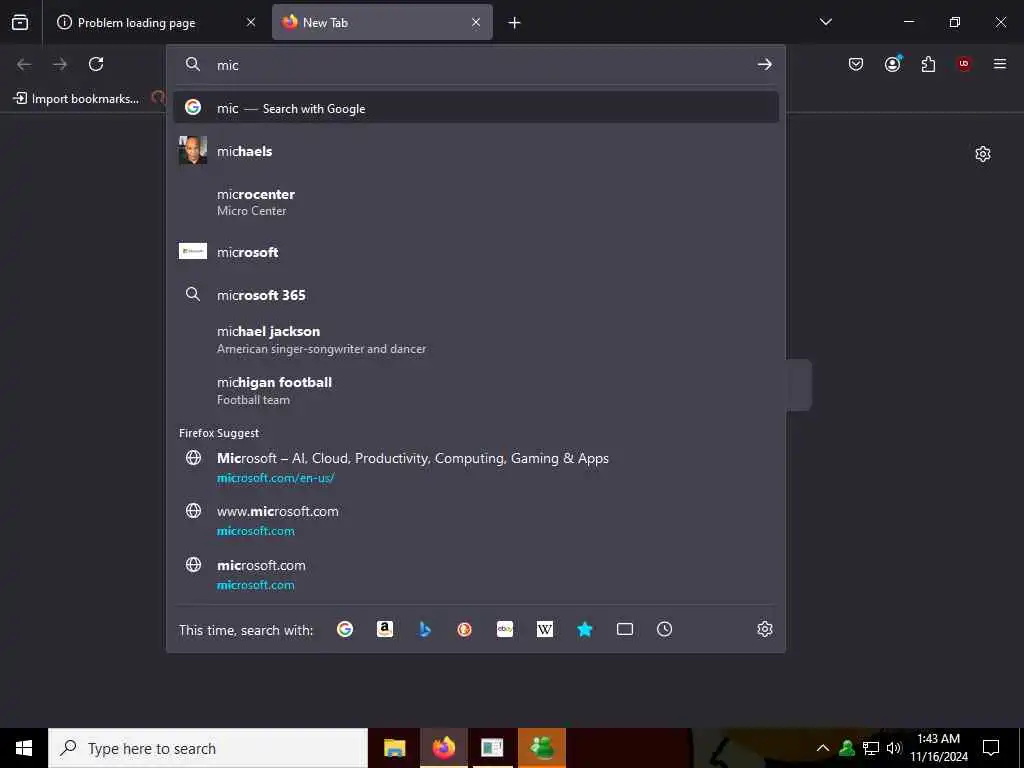Search this time with Wikipedia icon
This screenshot has width=1024, height=768.
545,629
